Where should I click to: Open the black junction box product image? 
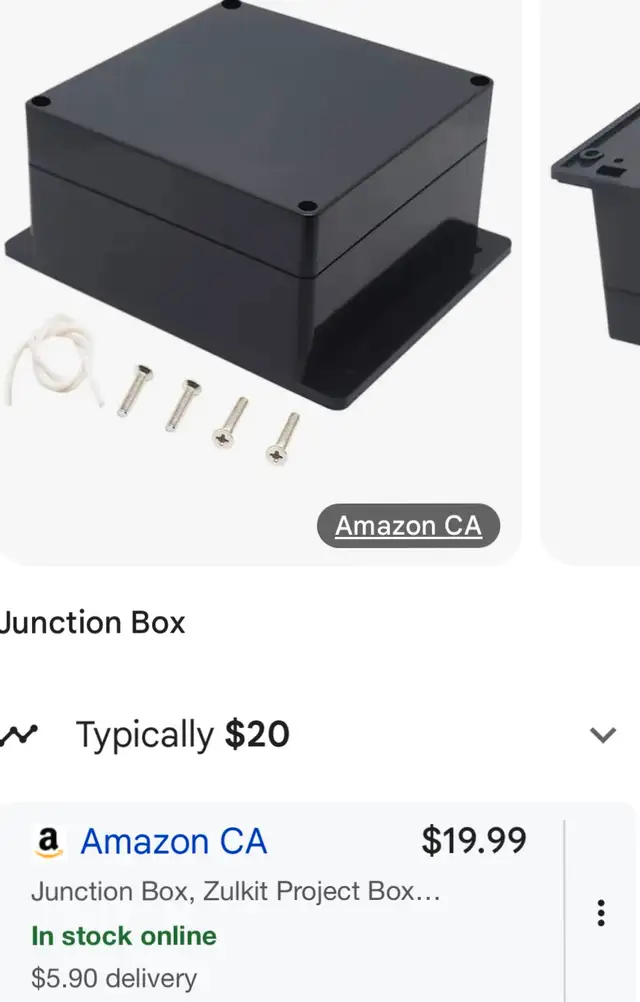coord(260,282)
